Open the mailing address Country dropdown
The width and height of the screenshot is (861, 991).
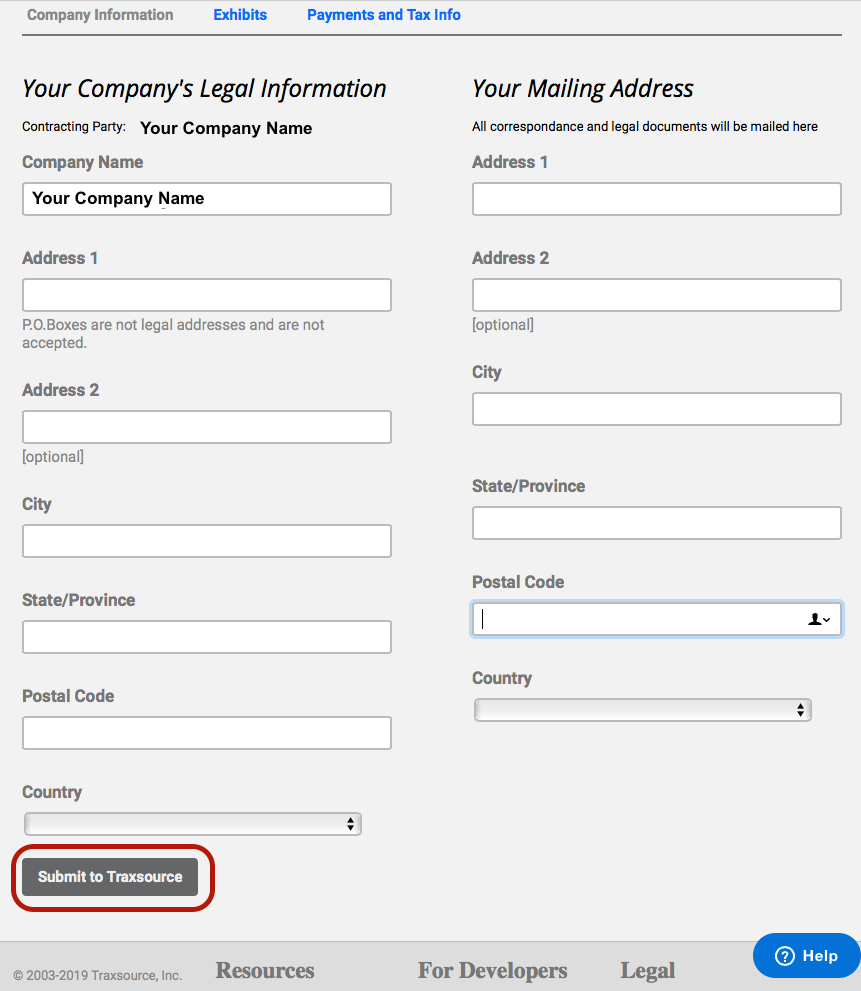pos(642,710)
